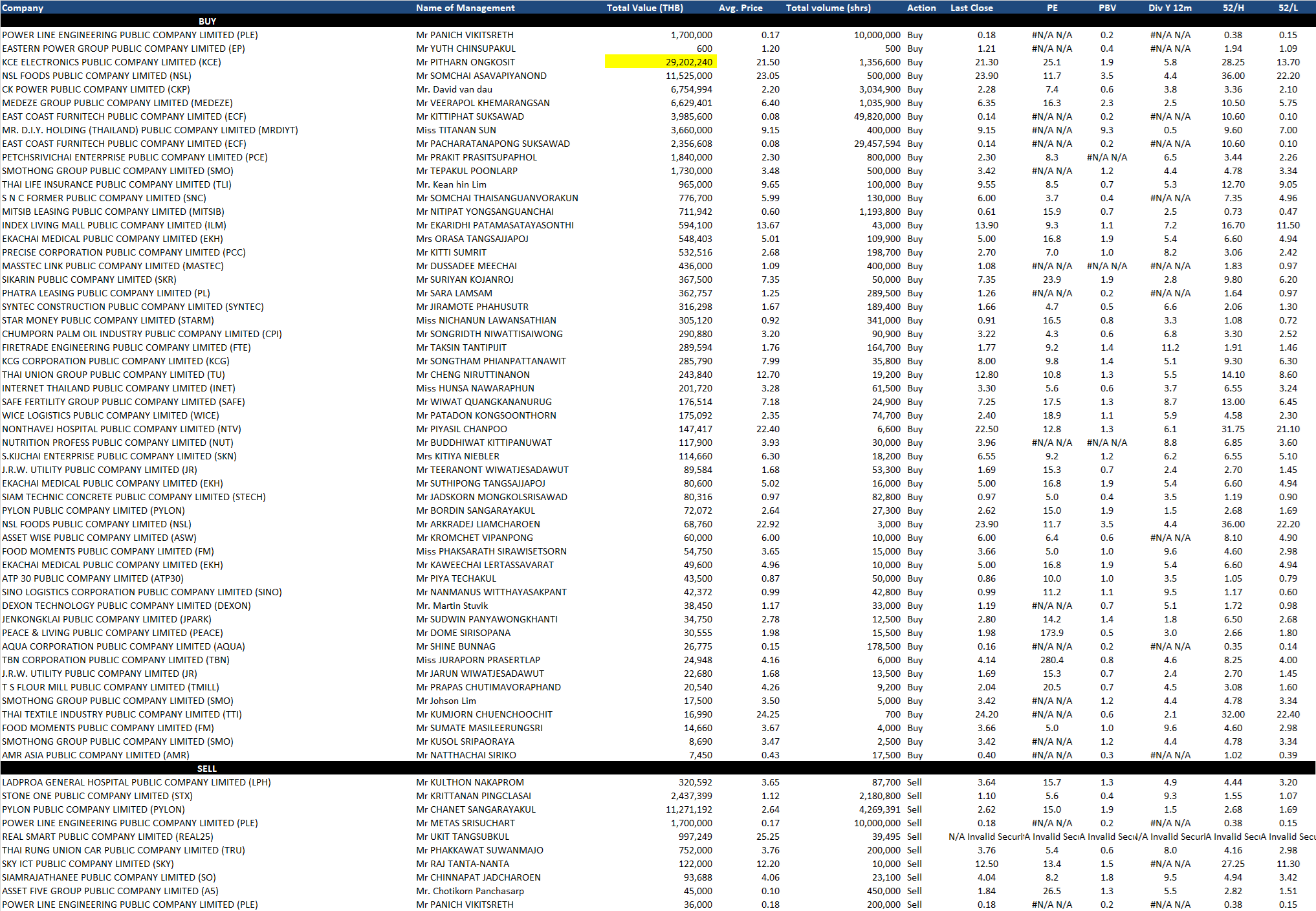
Task: Select the Mr. Martin Stuvik cell
Action: pos(452,606)
